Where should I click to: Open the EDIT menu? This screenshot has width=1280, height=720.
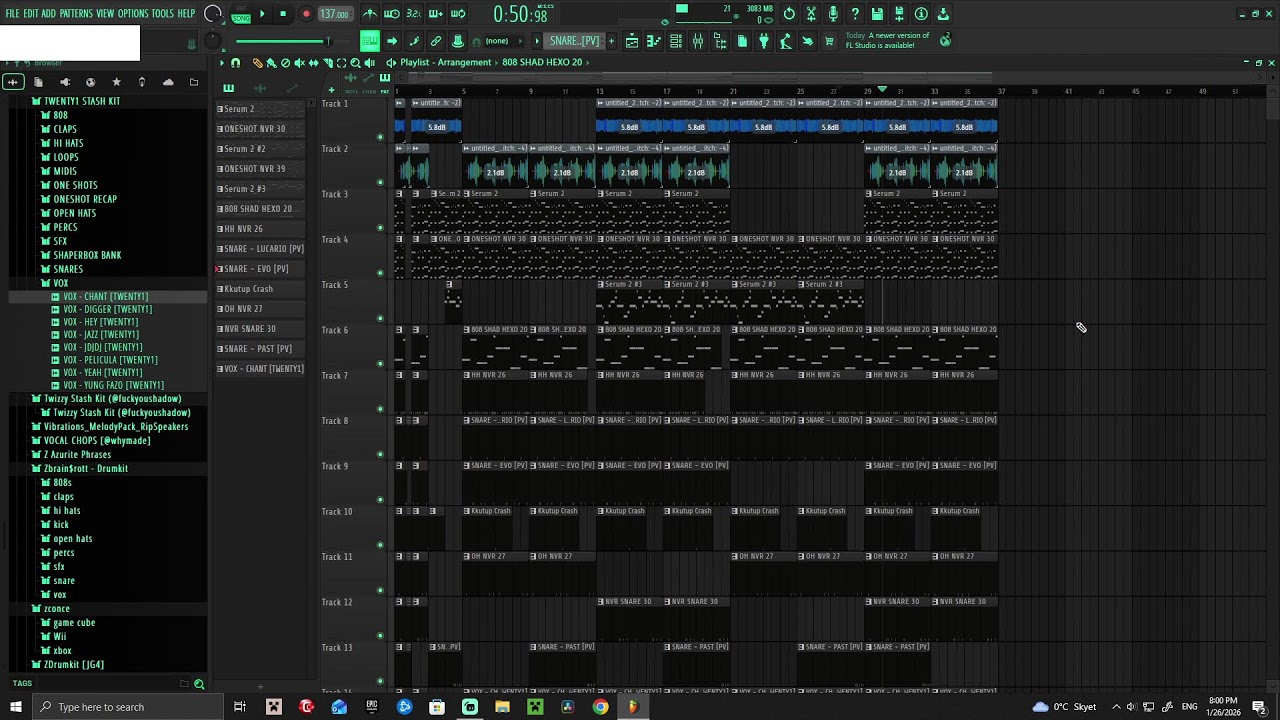[x=31, y=14]
